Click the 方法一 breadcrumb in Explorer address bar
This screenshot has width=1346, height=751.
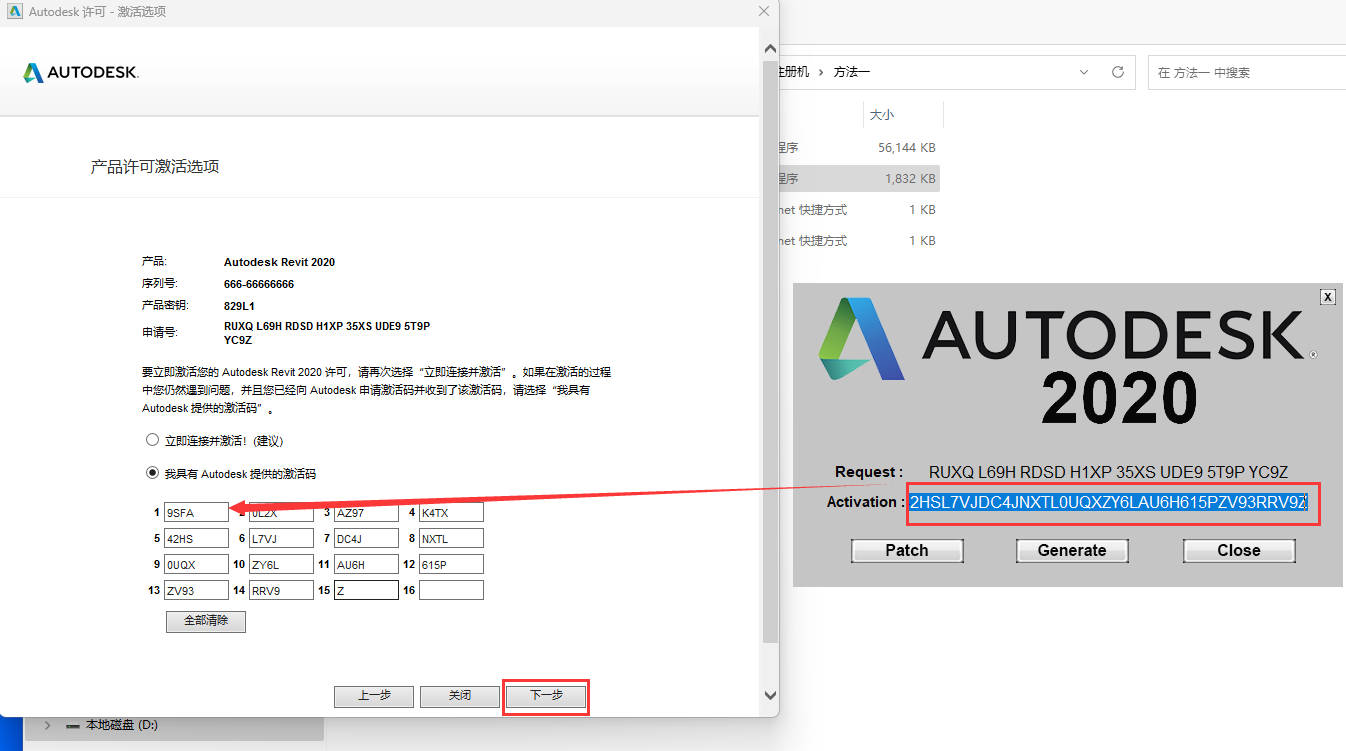[852, 72]
